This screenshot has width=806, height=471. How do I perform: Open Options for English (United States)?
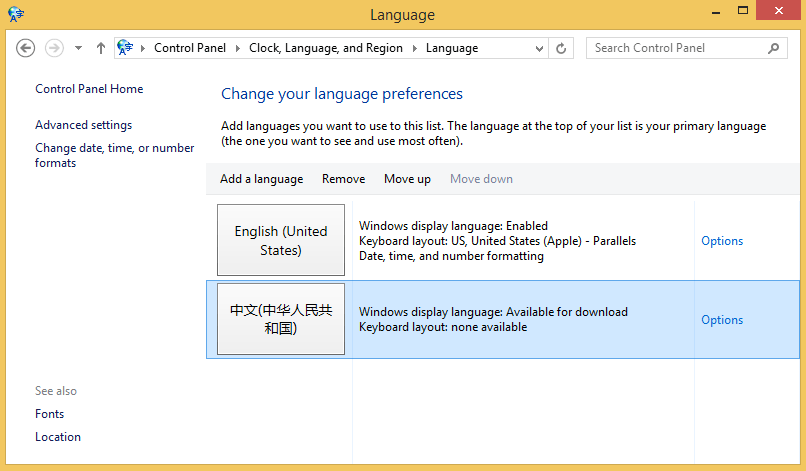722,241
